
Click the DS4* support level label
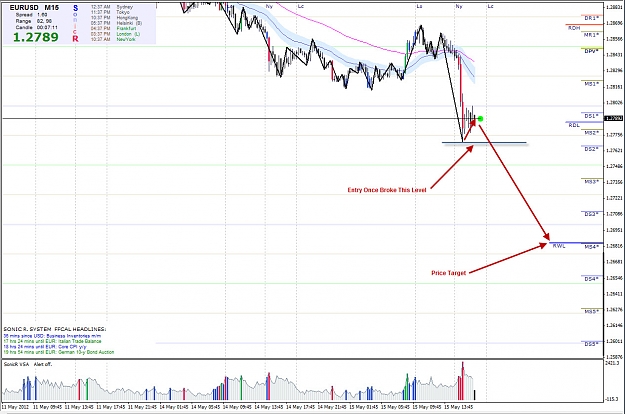(592, 279)
